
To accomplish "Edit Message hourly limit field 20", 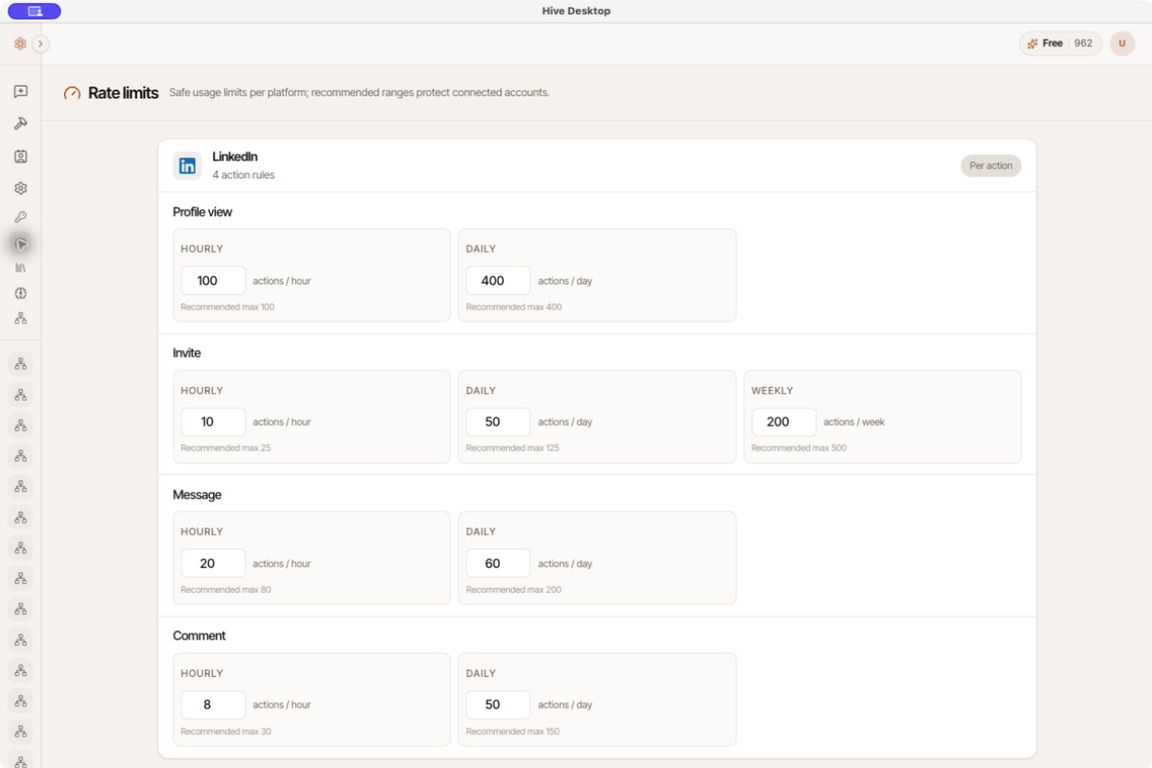I will click(213, 563).
